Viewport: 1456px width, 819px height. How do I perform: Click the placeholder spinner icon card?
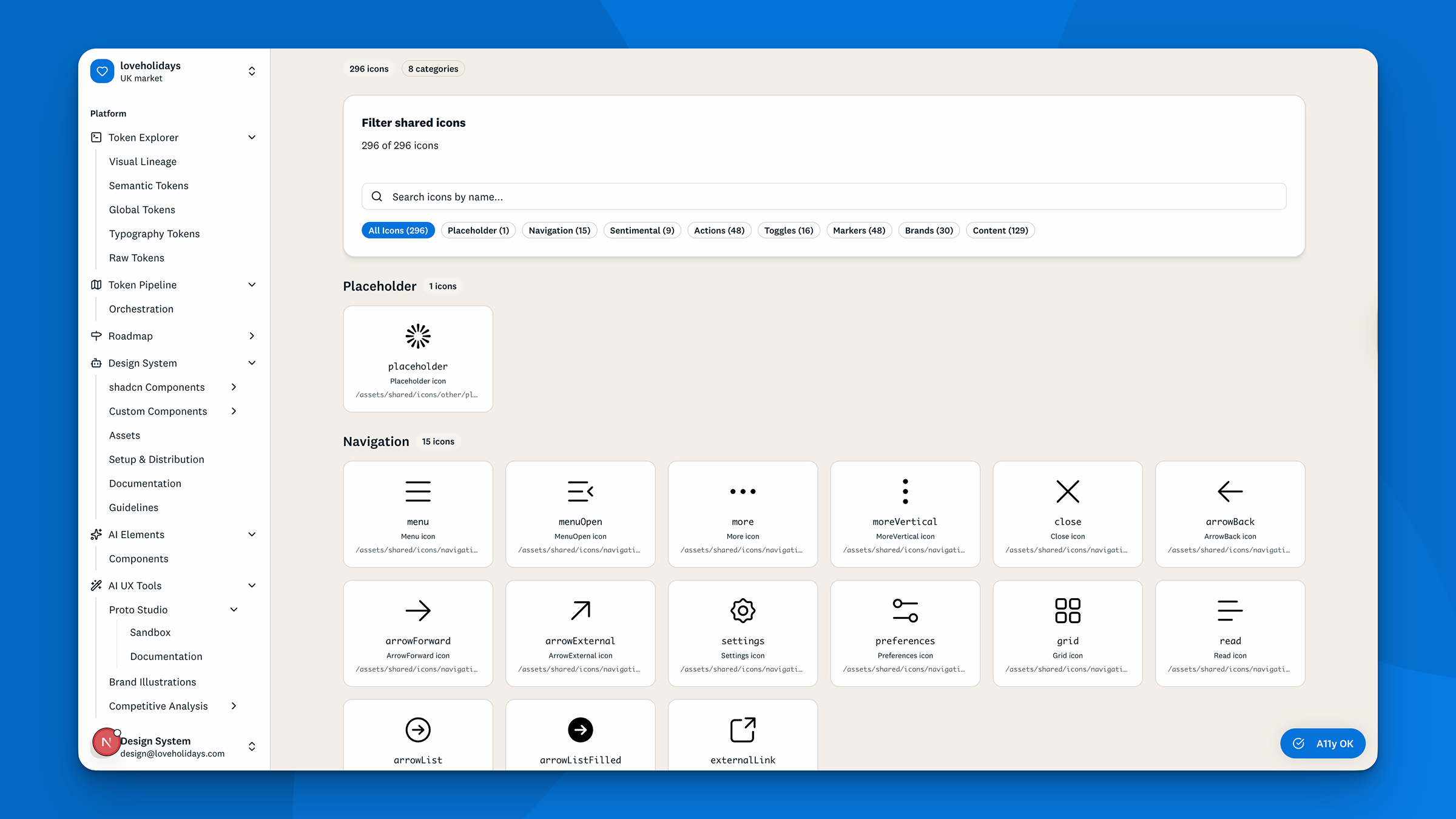(x=417, y=359)
